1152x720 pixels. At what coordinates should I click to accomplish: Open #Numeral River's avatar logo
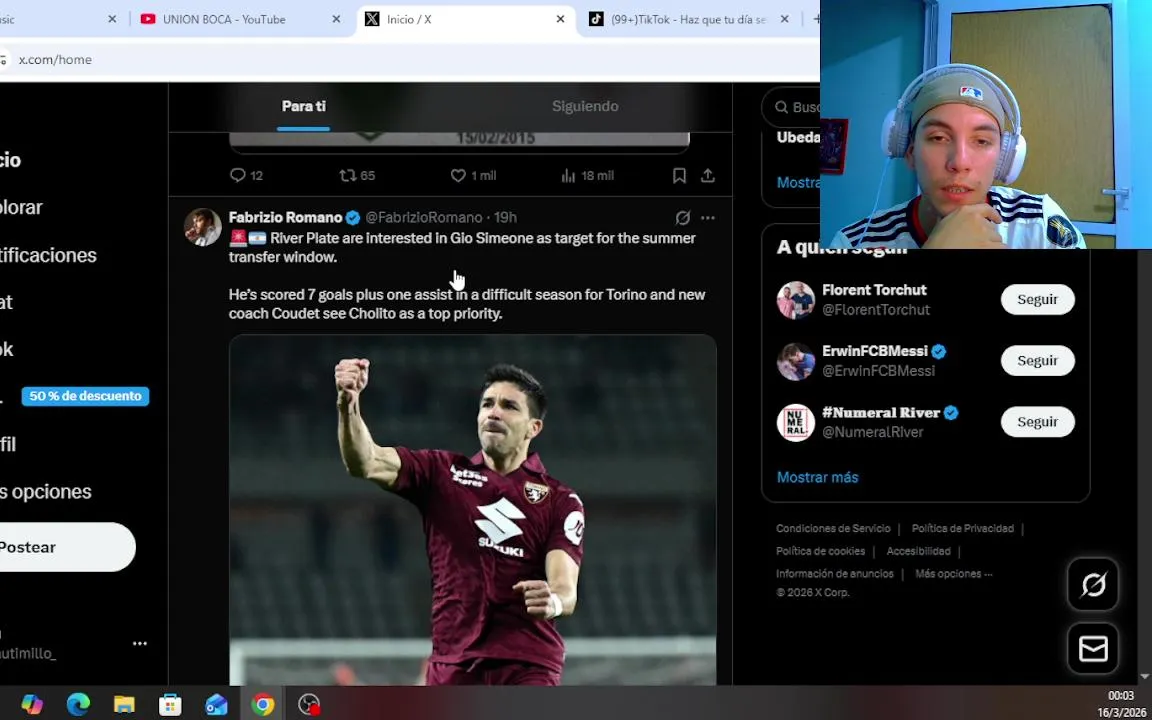tap(796, 422)
